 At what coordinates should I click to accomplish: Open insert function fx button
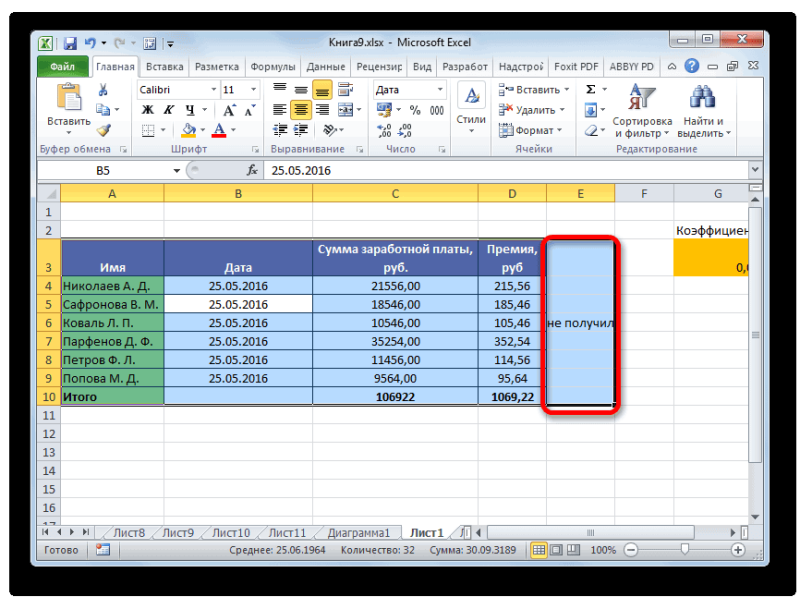click(252, 170)
